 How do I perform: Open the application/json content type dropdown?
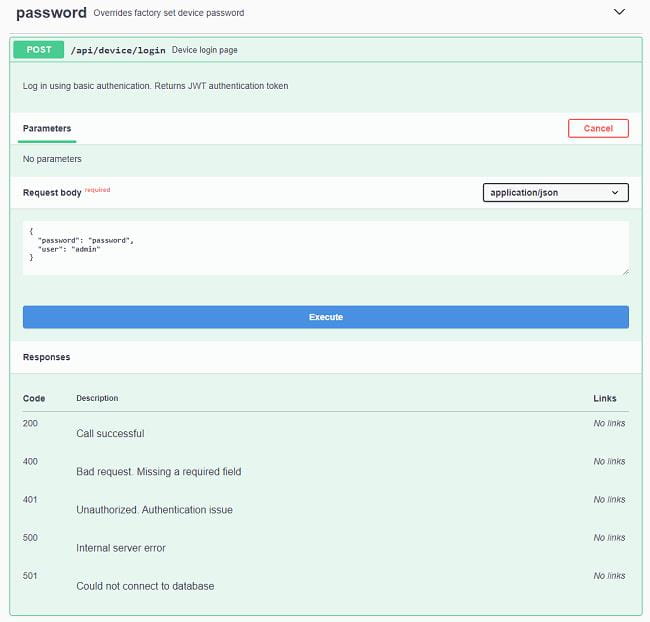point(555,192)
